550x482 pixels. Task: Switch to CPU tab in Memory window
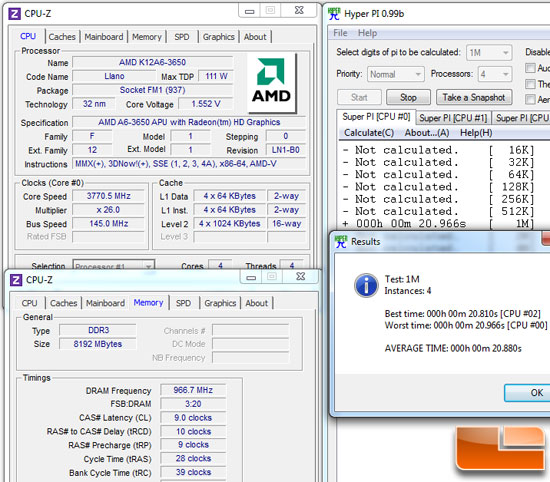click(x=29, y=303)
